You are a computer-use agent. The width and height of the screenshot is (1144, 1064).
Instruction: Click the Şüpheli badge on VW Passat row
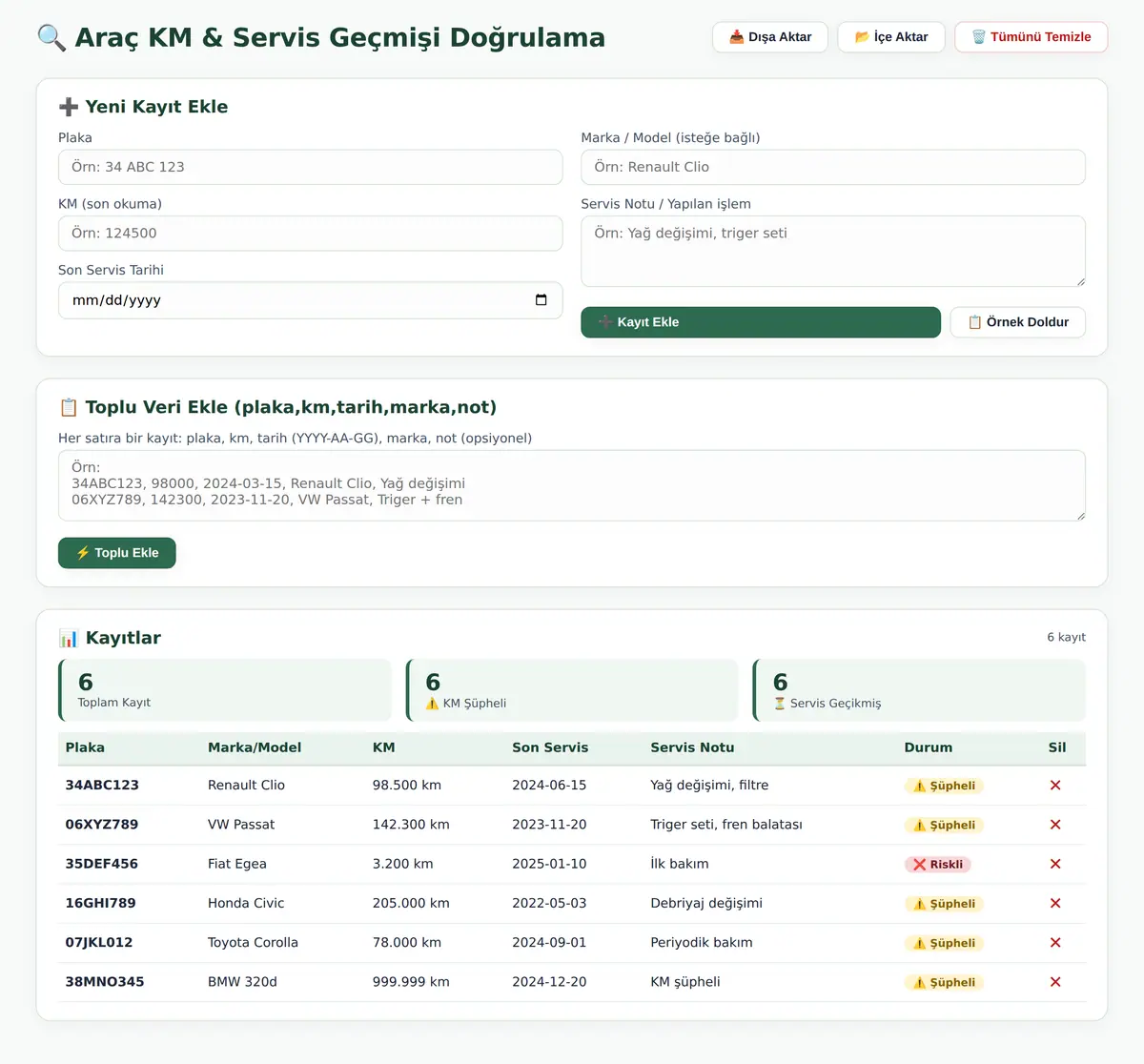point(945,826)
